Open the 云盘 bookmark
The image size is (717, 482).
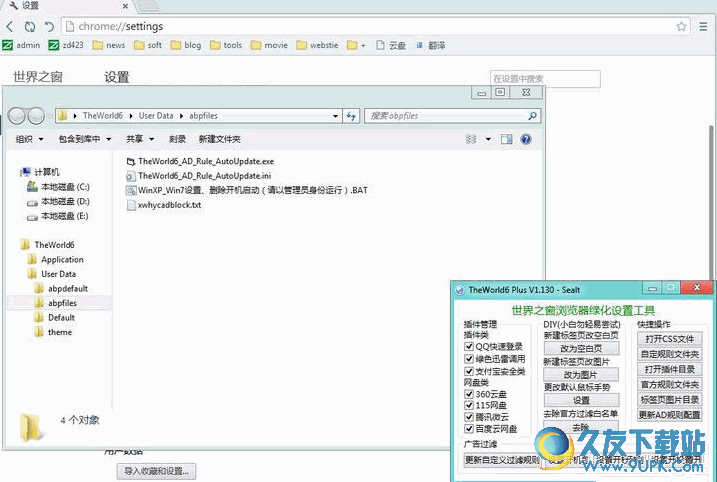[391, 45]
